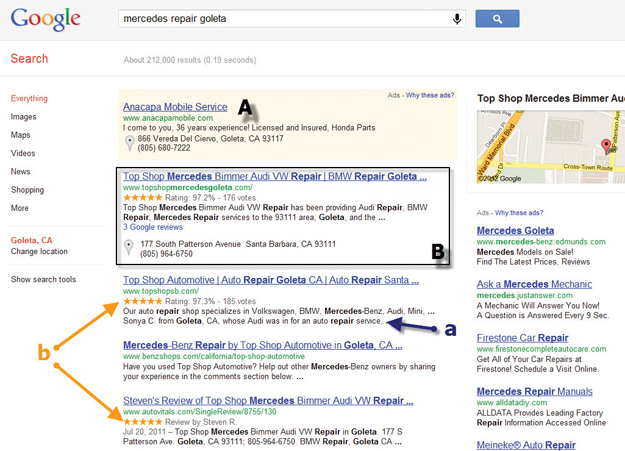
Task: Open Firestone Car Repair ad
Action: 523,338
